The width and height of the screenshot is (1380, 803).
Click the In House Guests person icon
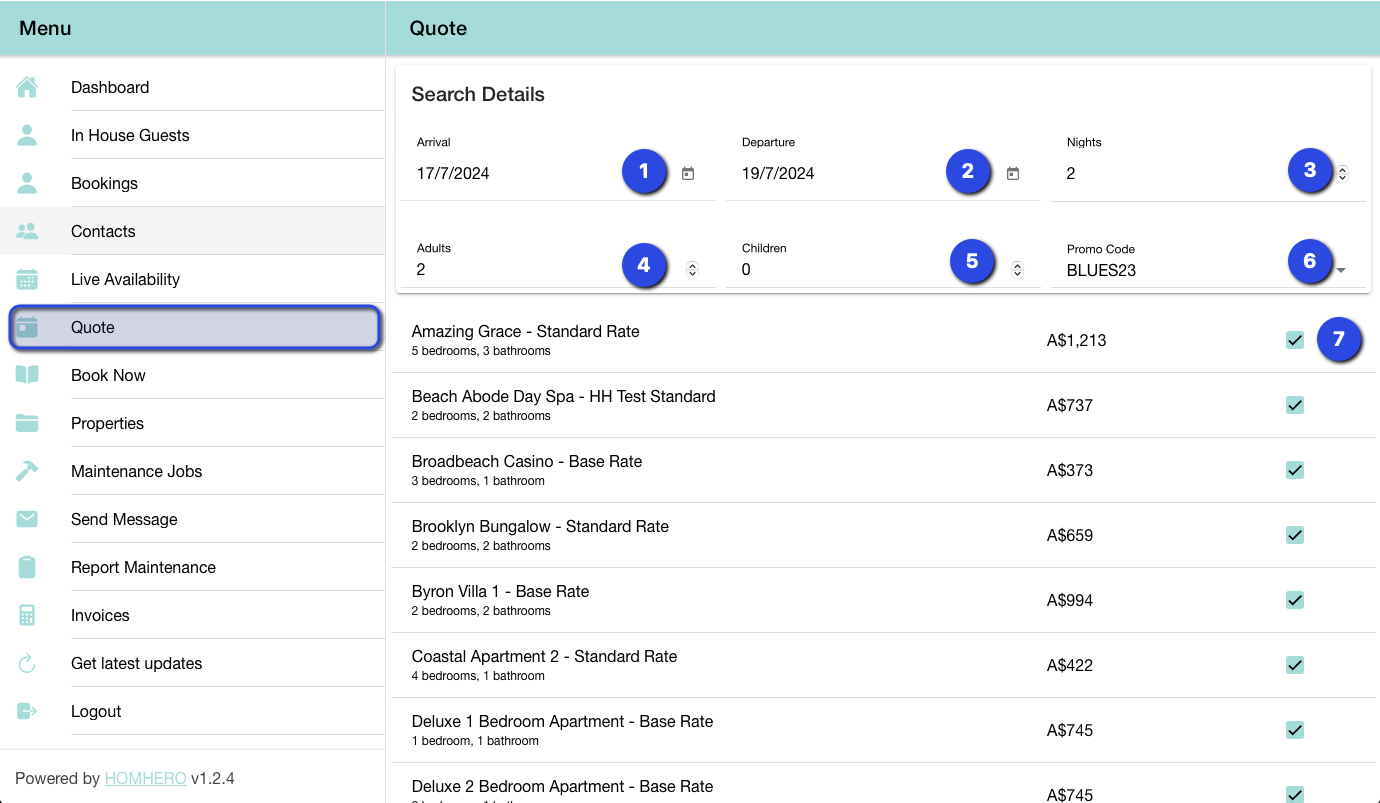[27, 135]
